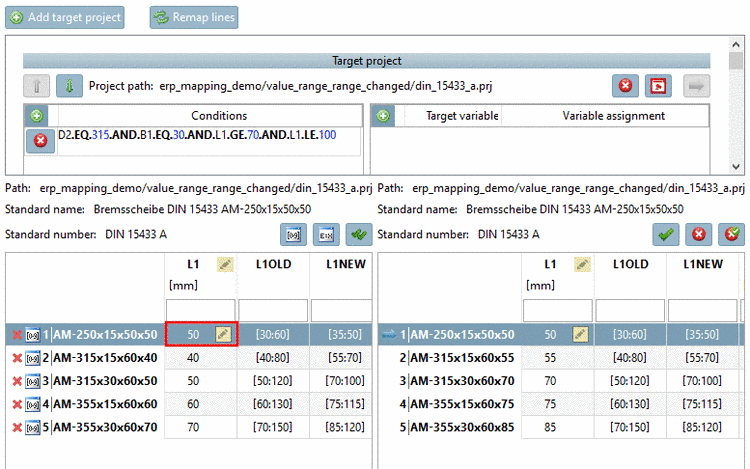Click left L1OLD filter input field
Image resolution: width=750 pixels, height=469 pixels.
273,310
